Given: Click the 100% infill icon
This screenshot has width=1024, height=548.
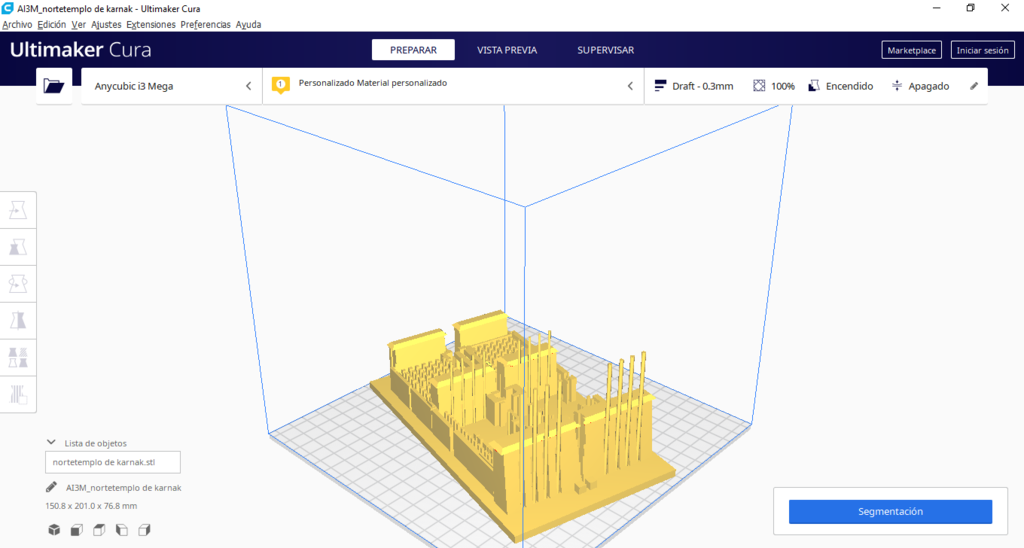Looking at the screenshot, I should click(x=759, y=86).
